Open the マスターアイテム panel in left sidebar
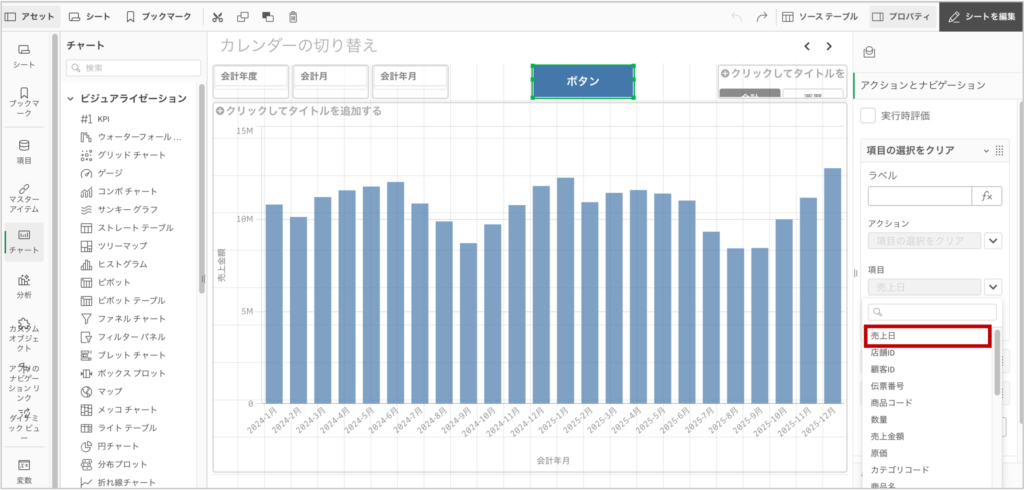This screenshot has width=1024, height=490. (24, 197)
